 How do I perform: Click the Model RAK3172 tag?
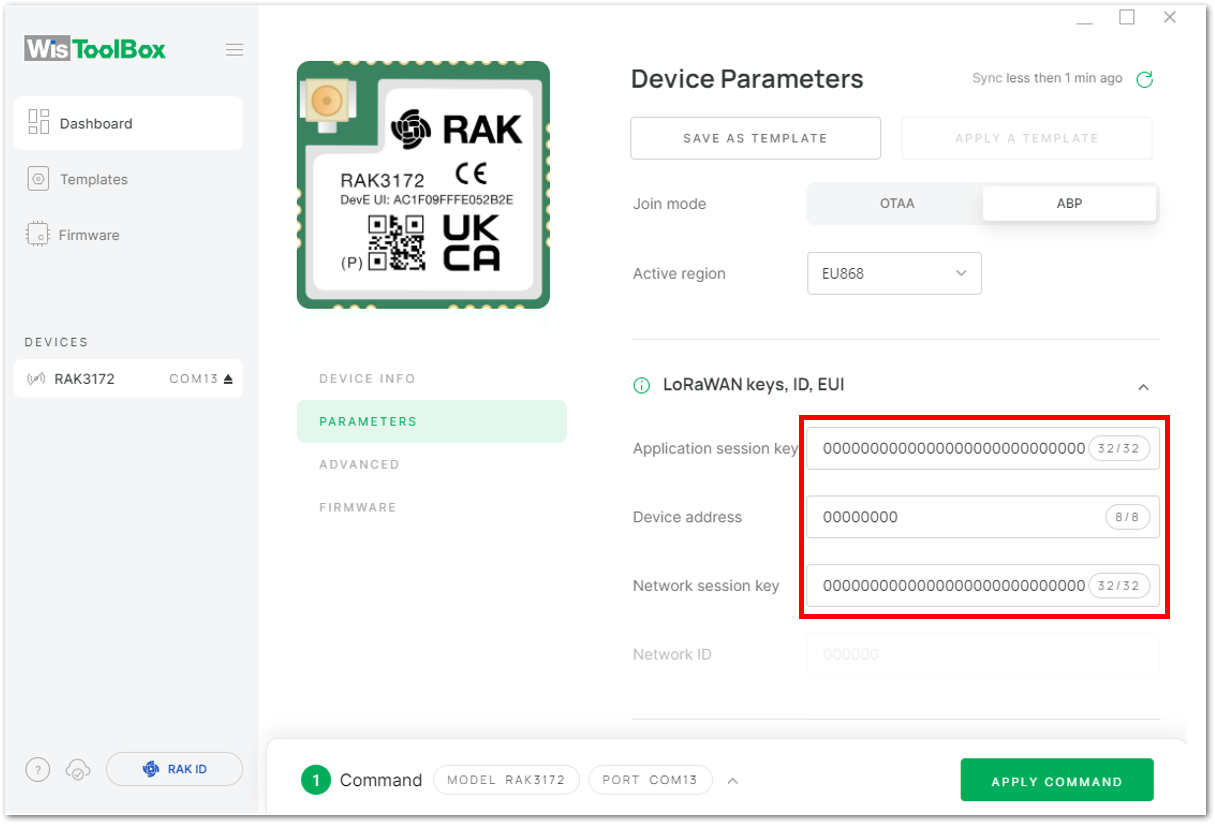tap(506, 780)
